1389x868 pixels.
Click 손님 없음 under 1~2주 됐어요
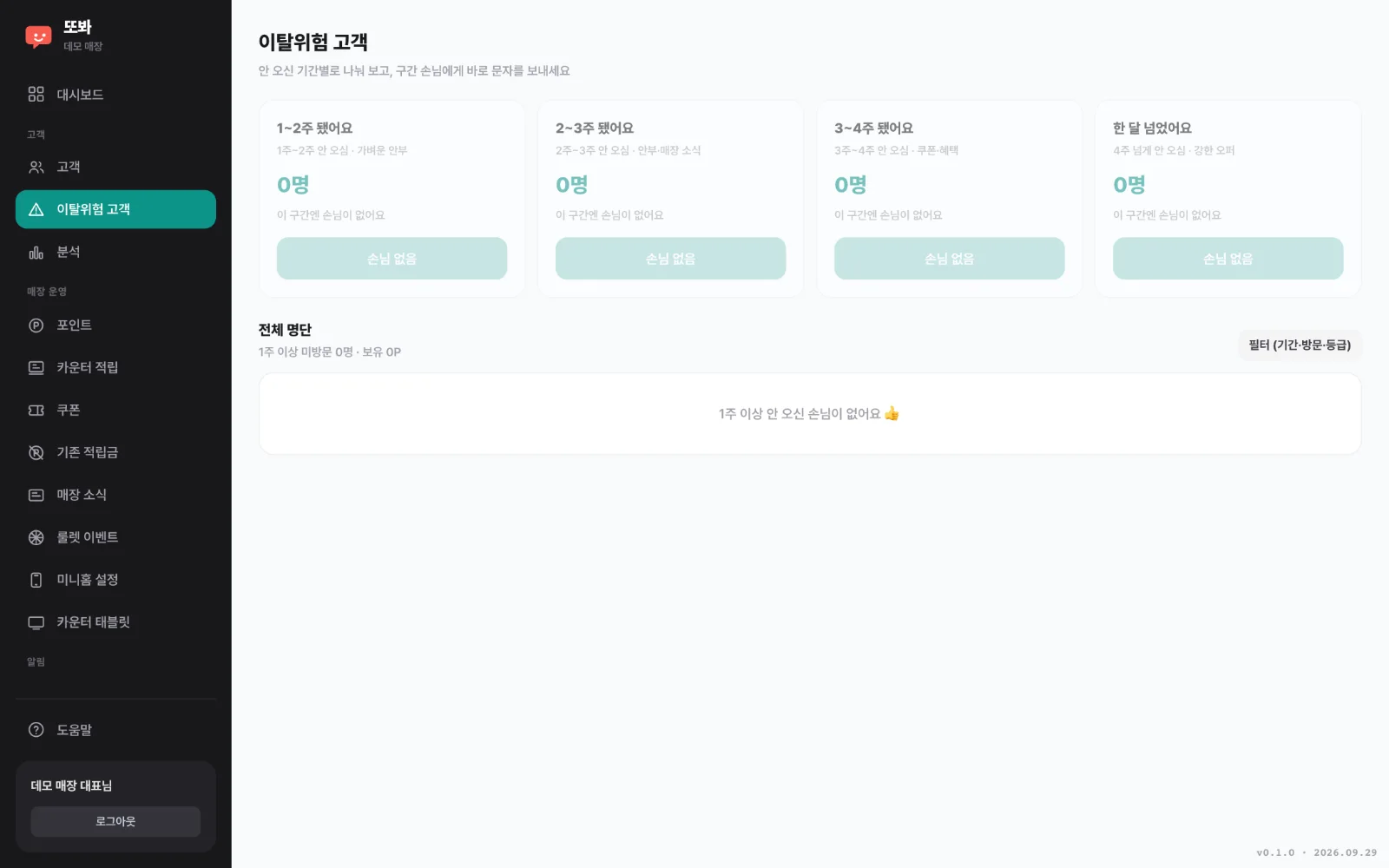(392, 259)
